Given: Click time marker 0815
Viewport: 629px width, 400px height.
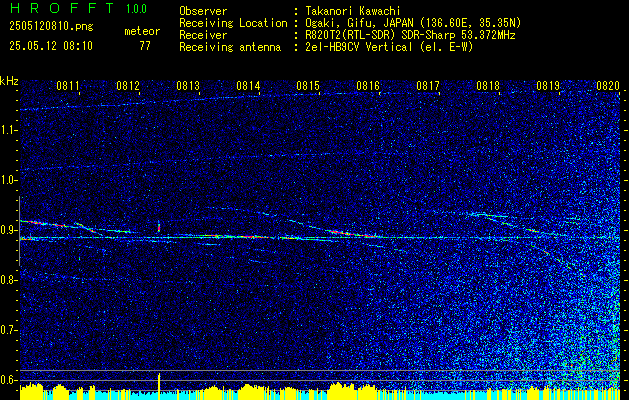Looking at the screenshot, I should 308,86.
